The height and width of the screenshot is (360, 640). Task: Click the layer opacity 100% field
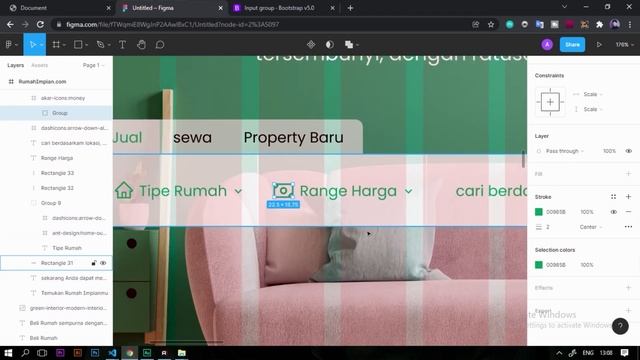coord(609,151)
